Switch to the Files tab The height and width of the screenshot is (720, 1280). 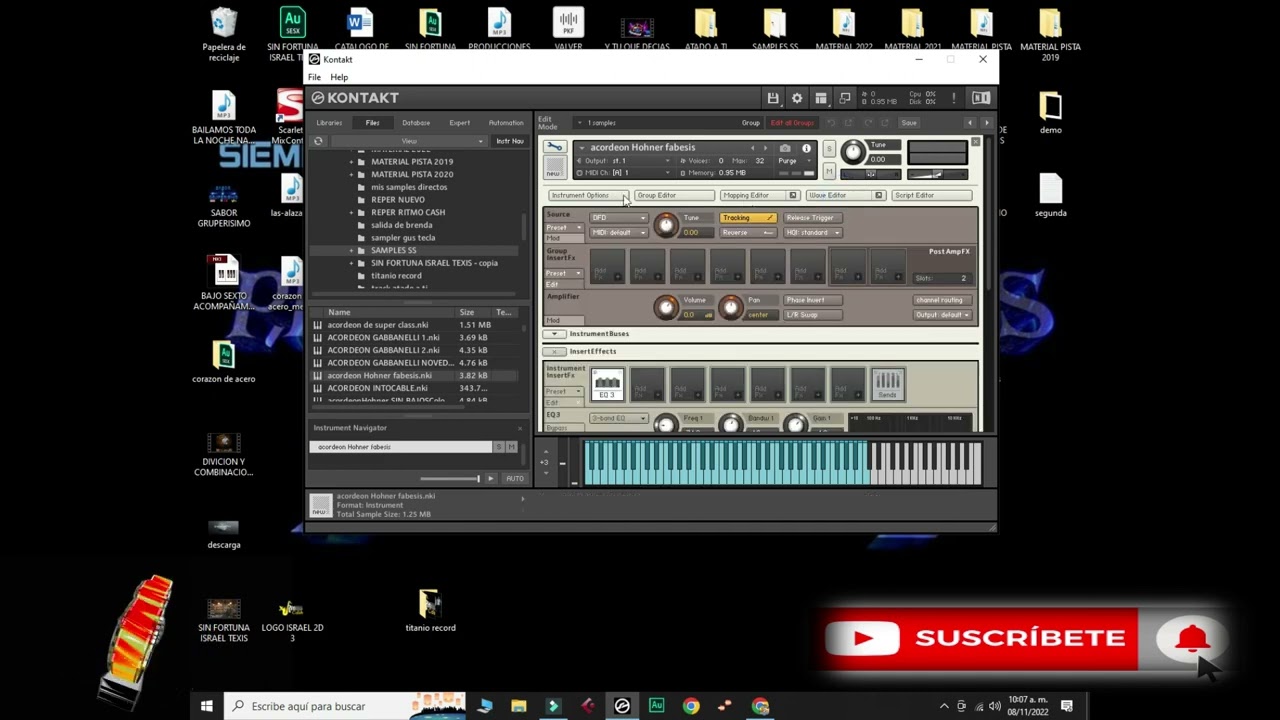click(x=372, y=123)
